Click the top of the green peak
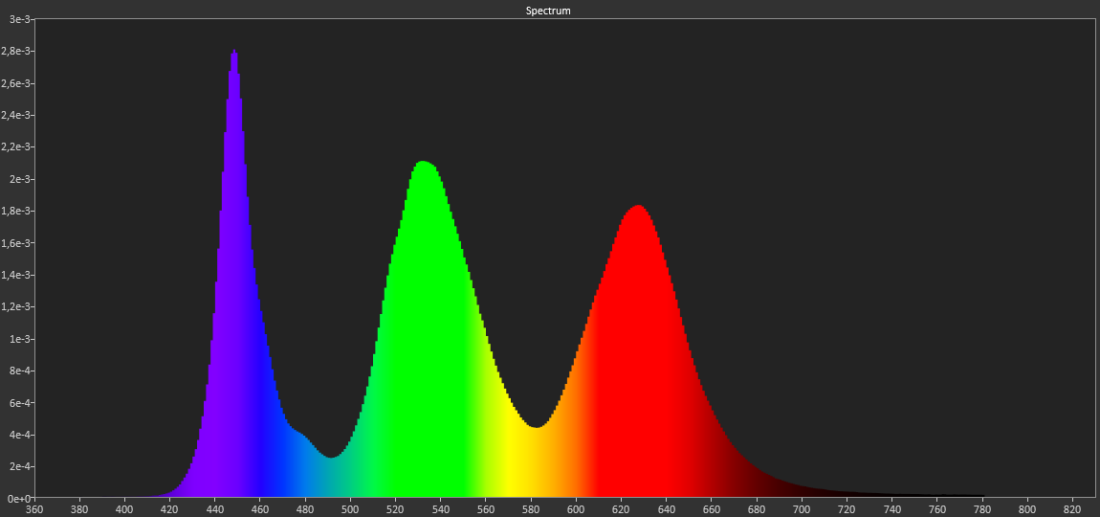 coord(424,164)
